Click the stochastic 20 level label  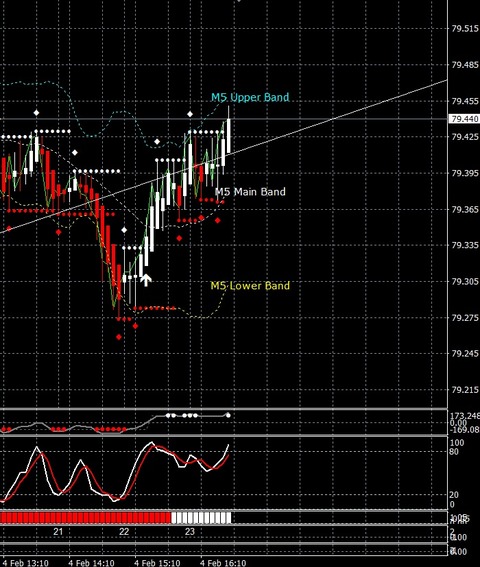pyautogui.click(x=454, y=494)
